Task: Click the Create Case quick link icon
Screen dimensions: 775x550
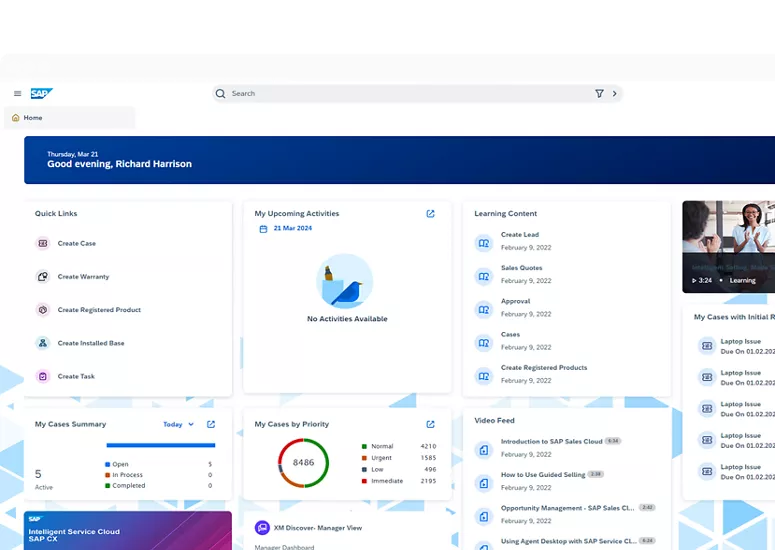Action: 43,243
